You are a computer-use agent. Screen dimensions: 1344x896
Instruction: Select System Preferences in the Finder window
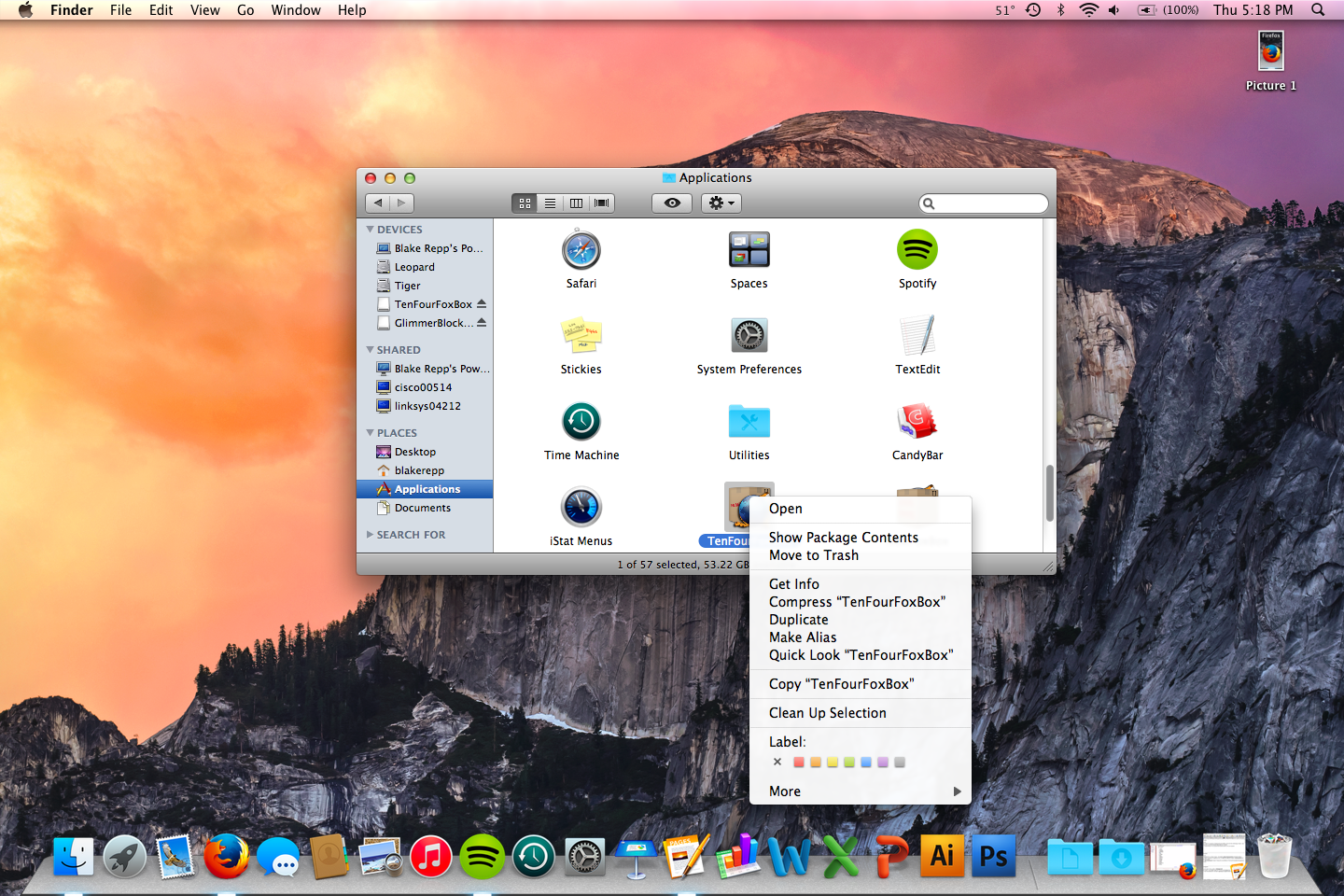point(749,336)
